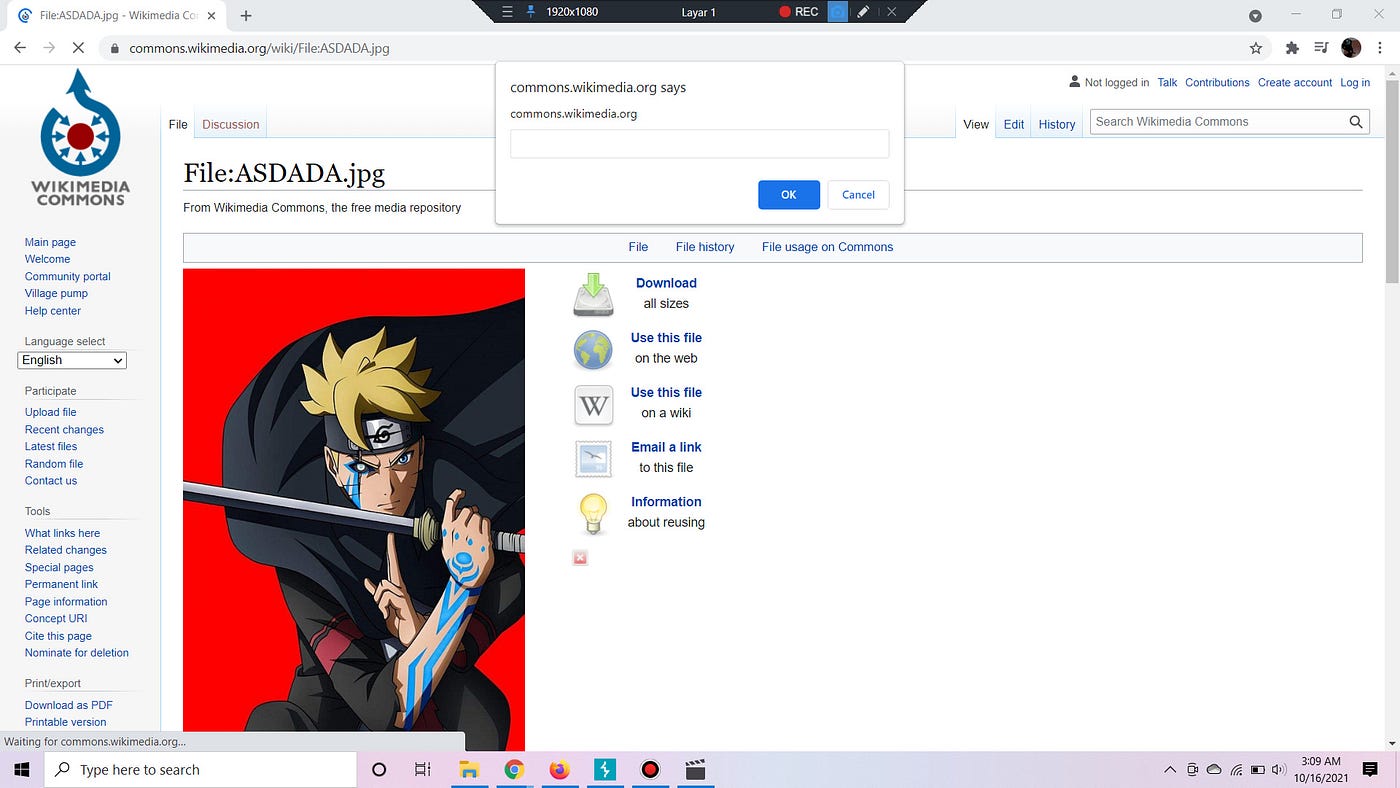Open Firefox from the taskbar
The image size is (1400, 788).
click(x=559, y=770)
